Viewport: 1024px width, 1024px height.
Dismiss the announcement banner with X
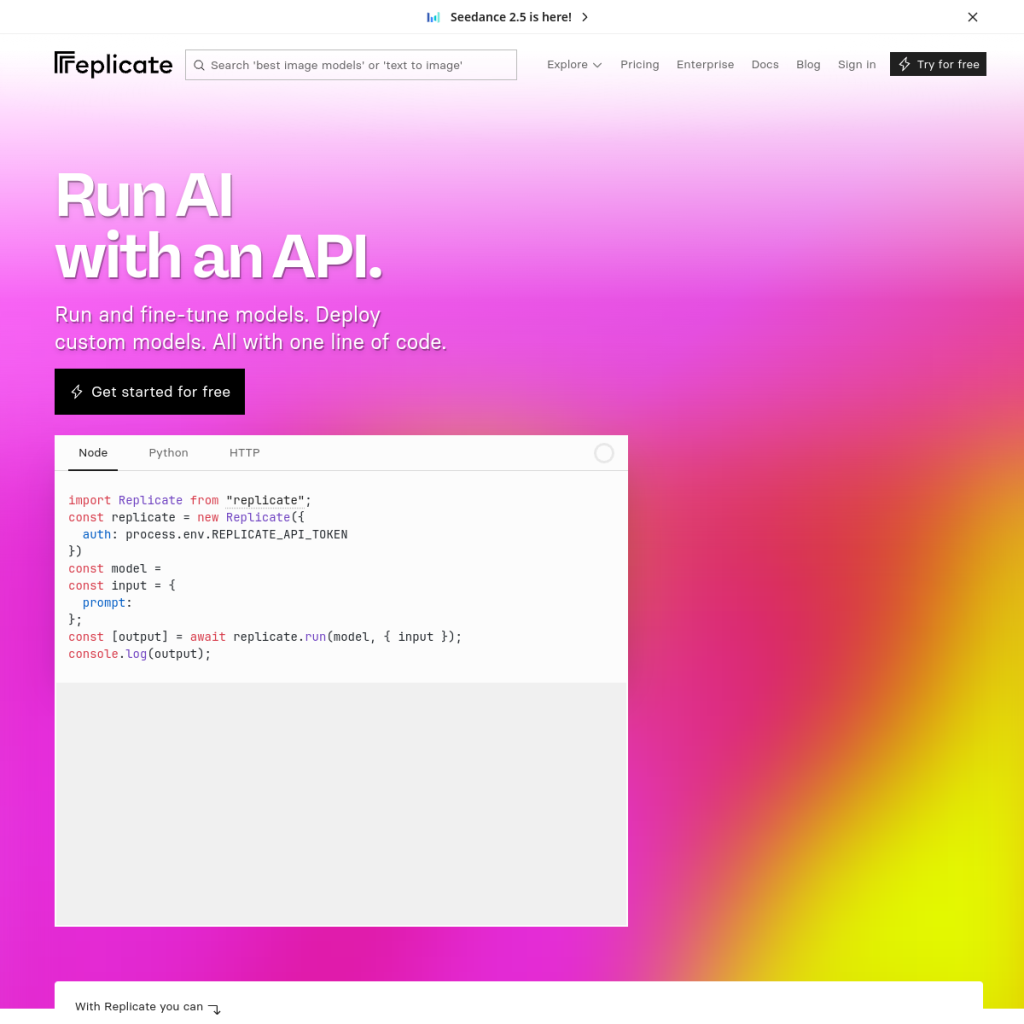click(x=972, y=17)
